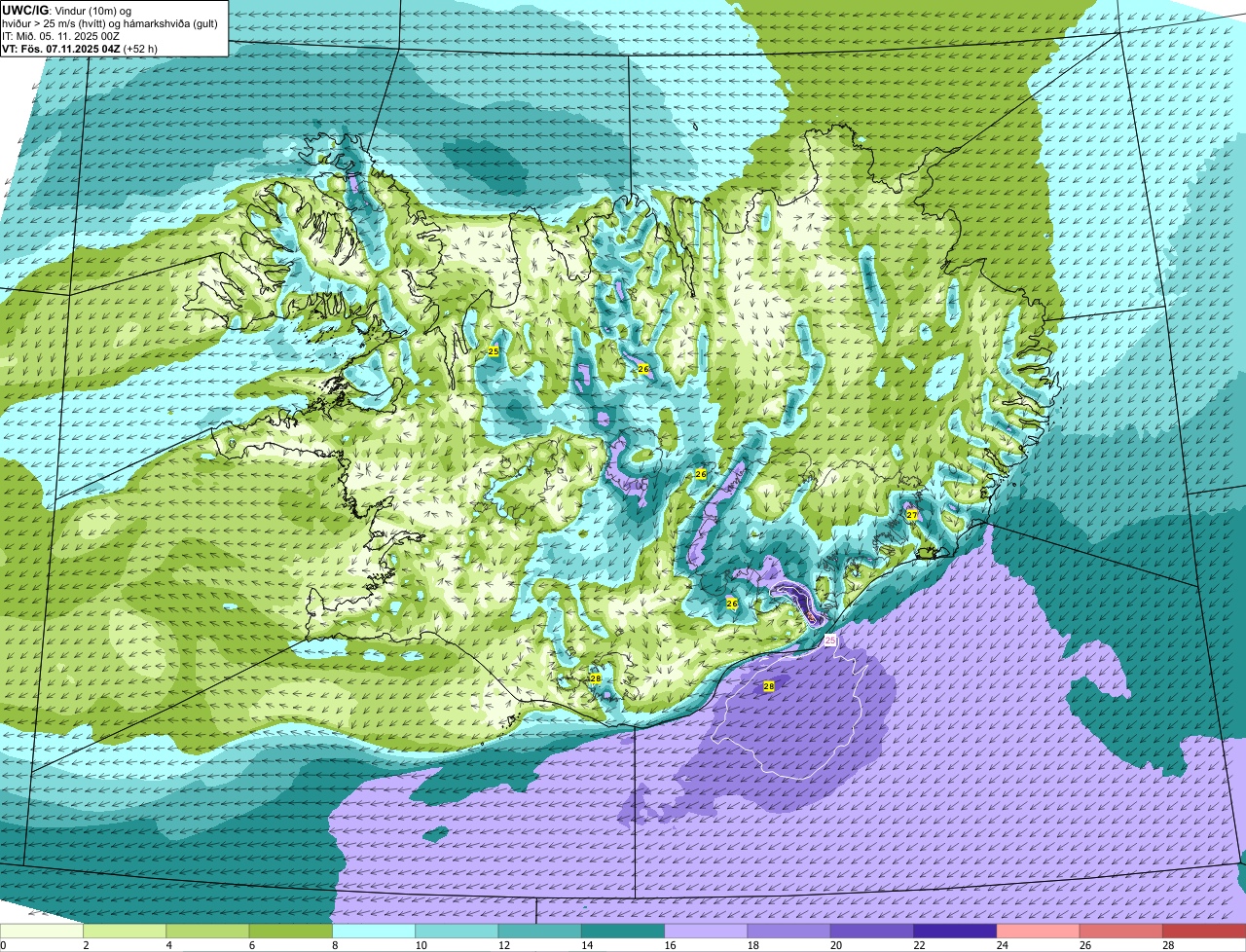Choose the red above-28 m/s legend swatch

(x=1204, y=932)
